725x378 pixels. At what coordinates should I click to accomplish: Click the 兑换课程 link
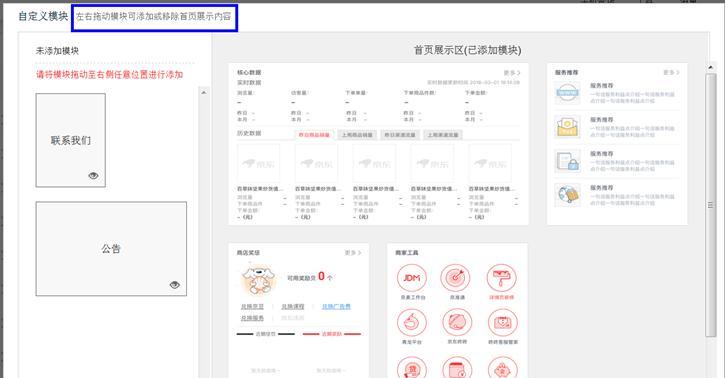pyautogui.click(x=293, y=306)
